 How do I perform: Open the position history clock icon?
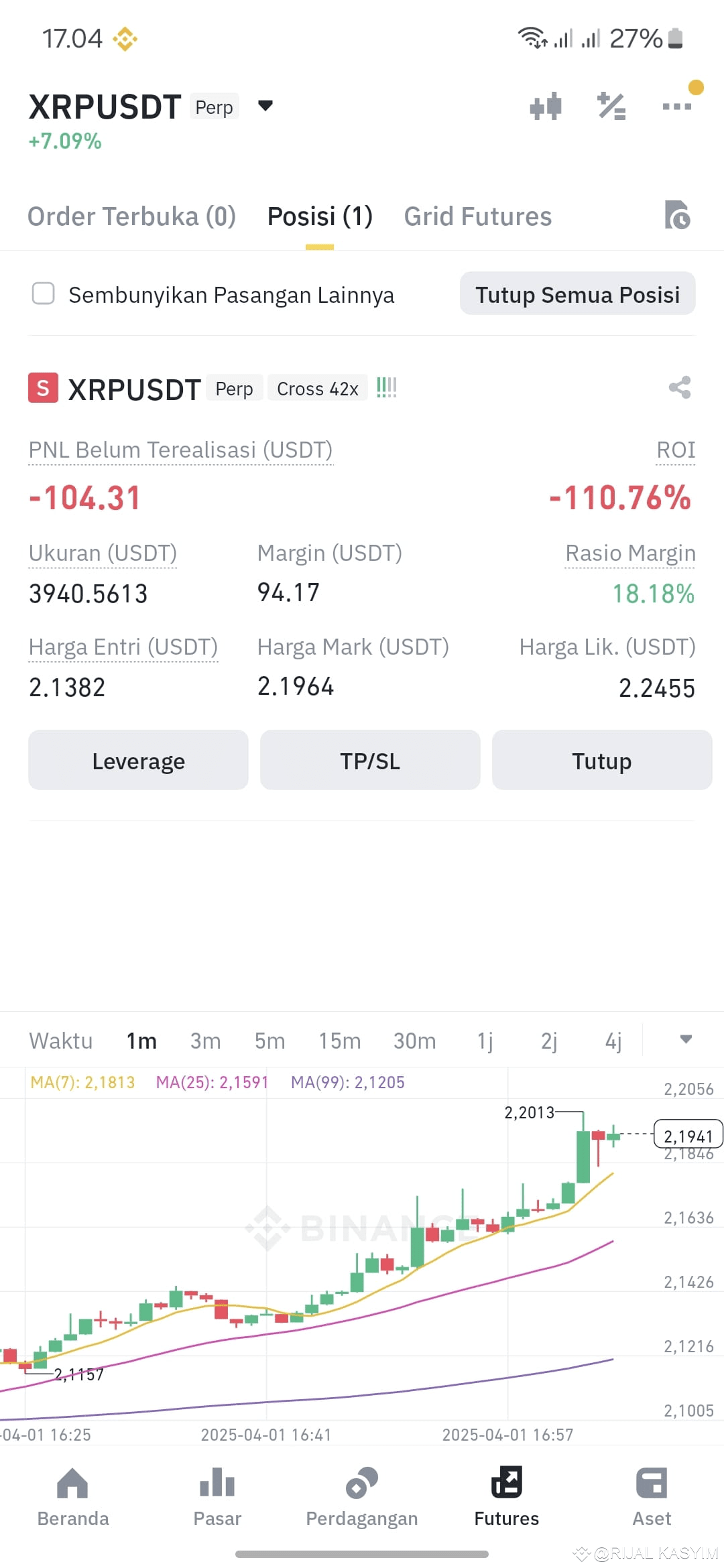tap(677, 215)
